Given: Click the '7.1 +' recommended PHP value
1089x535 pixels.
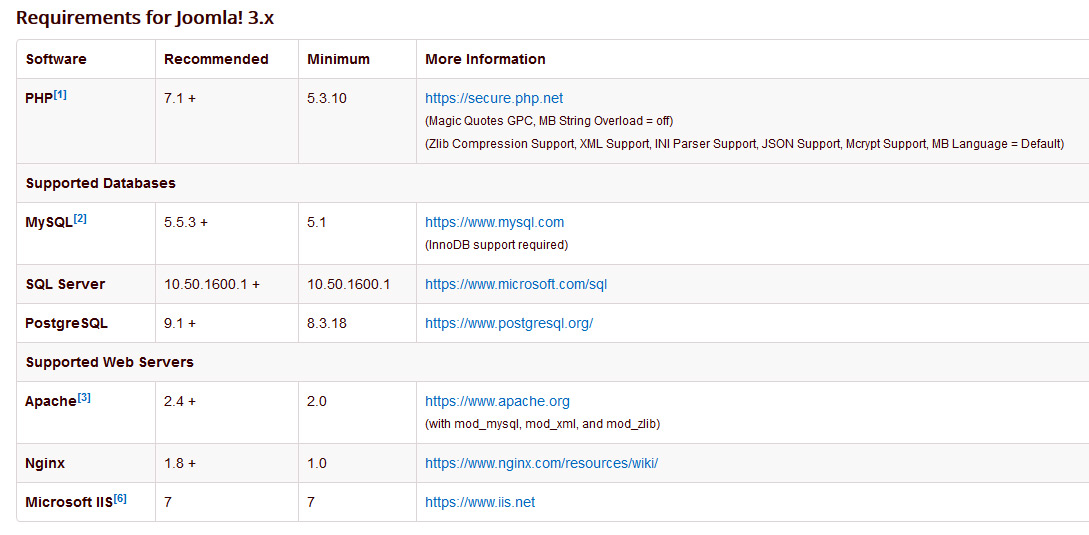Looking at the screenshot, I should click(180, 99).
